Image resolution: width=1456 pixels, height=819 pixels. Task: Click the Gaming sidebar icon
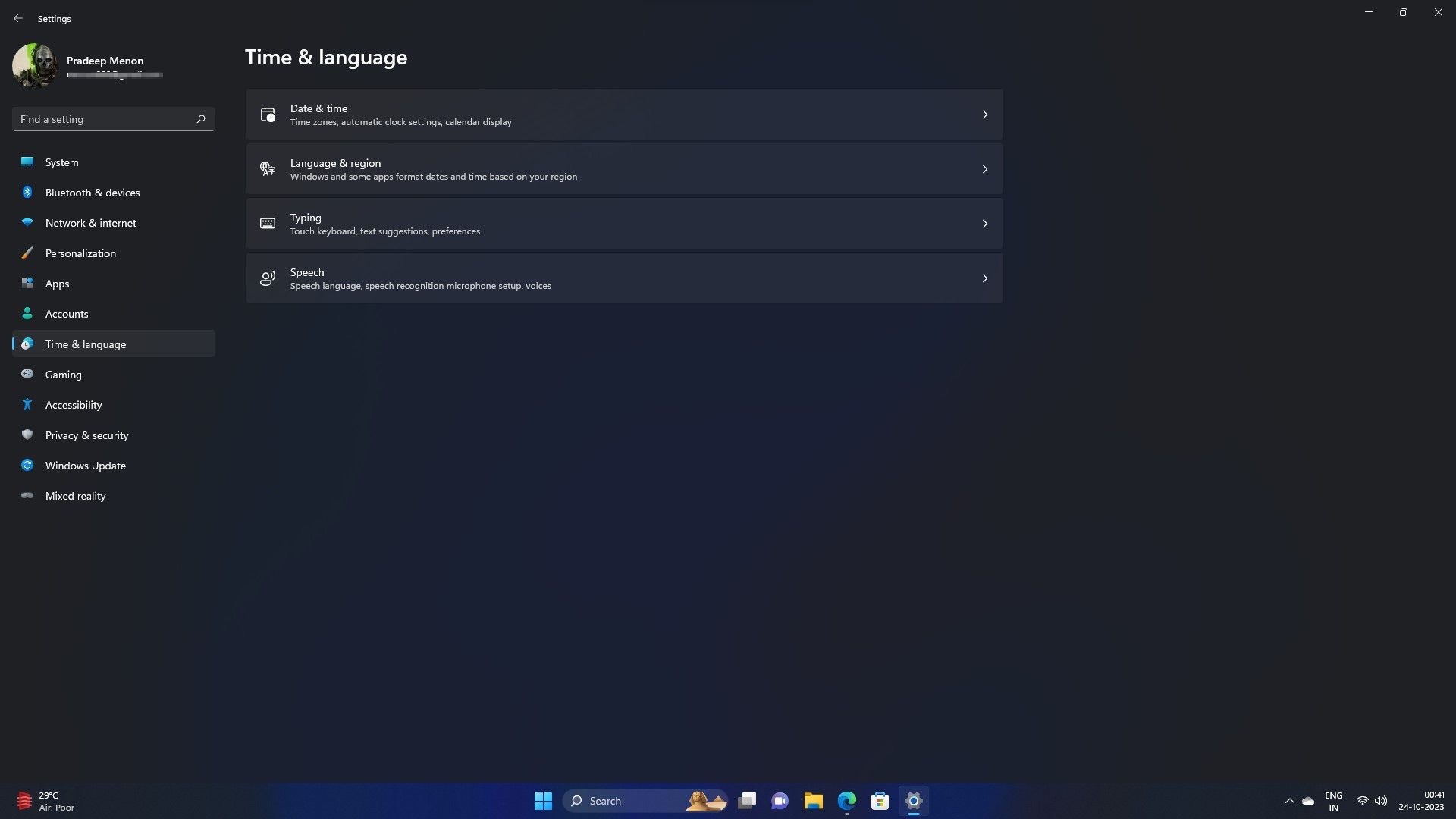pyautogui.click(x=26, y=374)
